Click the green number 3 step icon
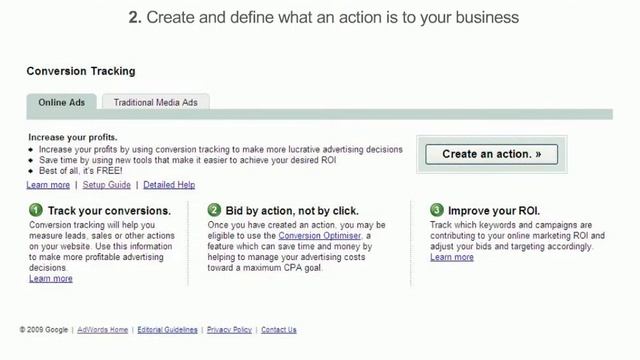This screenshot has height=360, width=640. pos(437,210)
